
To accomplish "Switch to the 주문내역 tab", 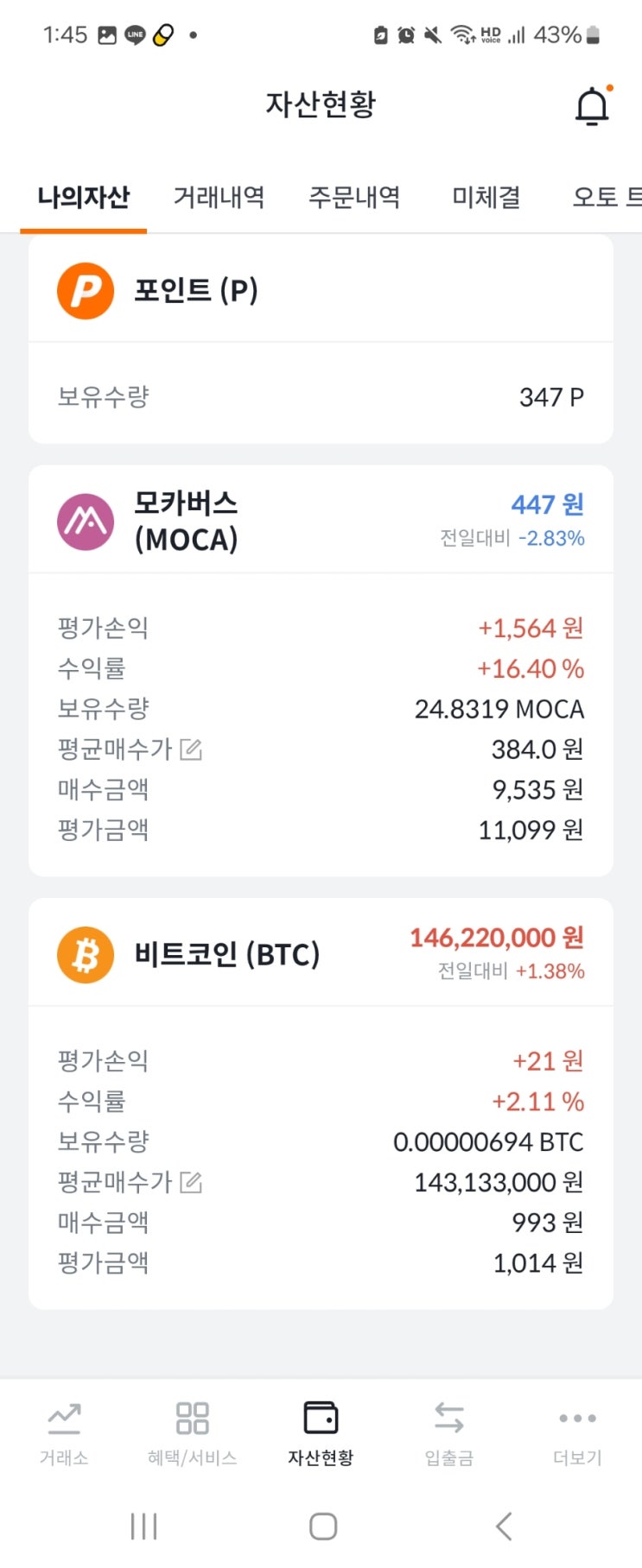I will tap(354, 198).
